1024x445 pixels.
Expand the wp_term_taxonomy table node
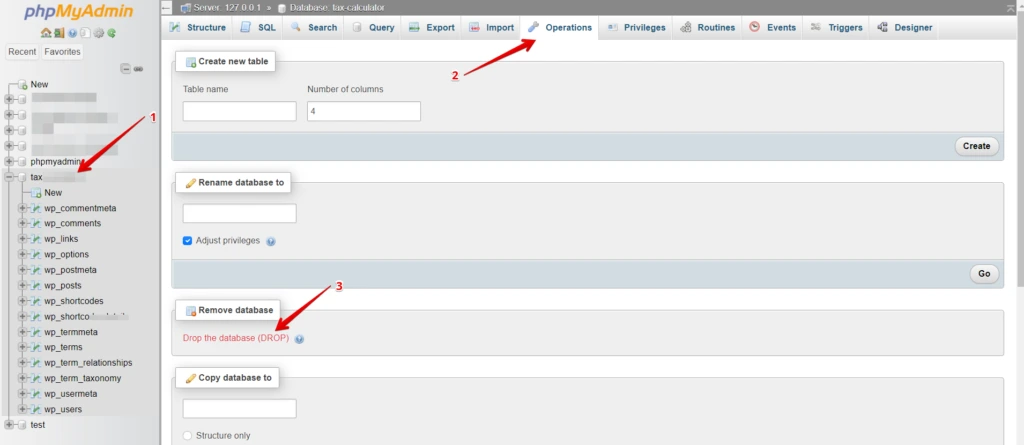click(22, 378)
